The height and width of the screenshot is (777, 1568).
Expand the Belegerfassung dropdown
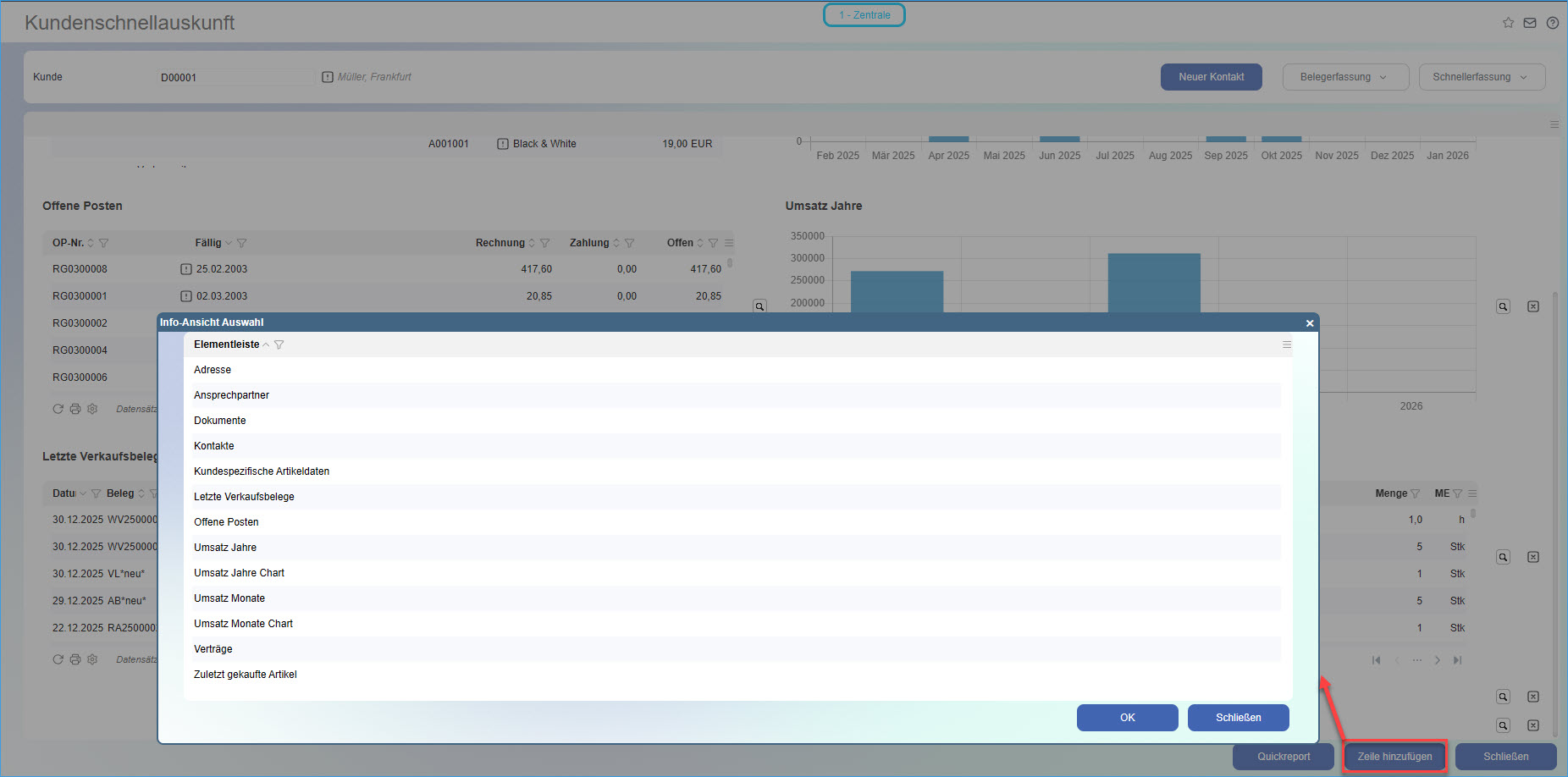(x=1344, y=77)
